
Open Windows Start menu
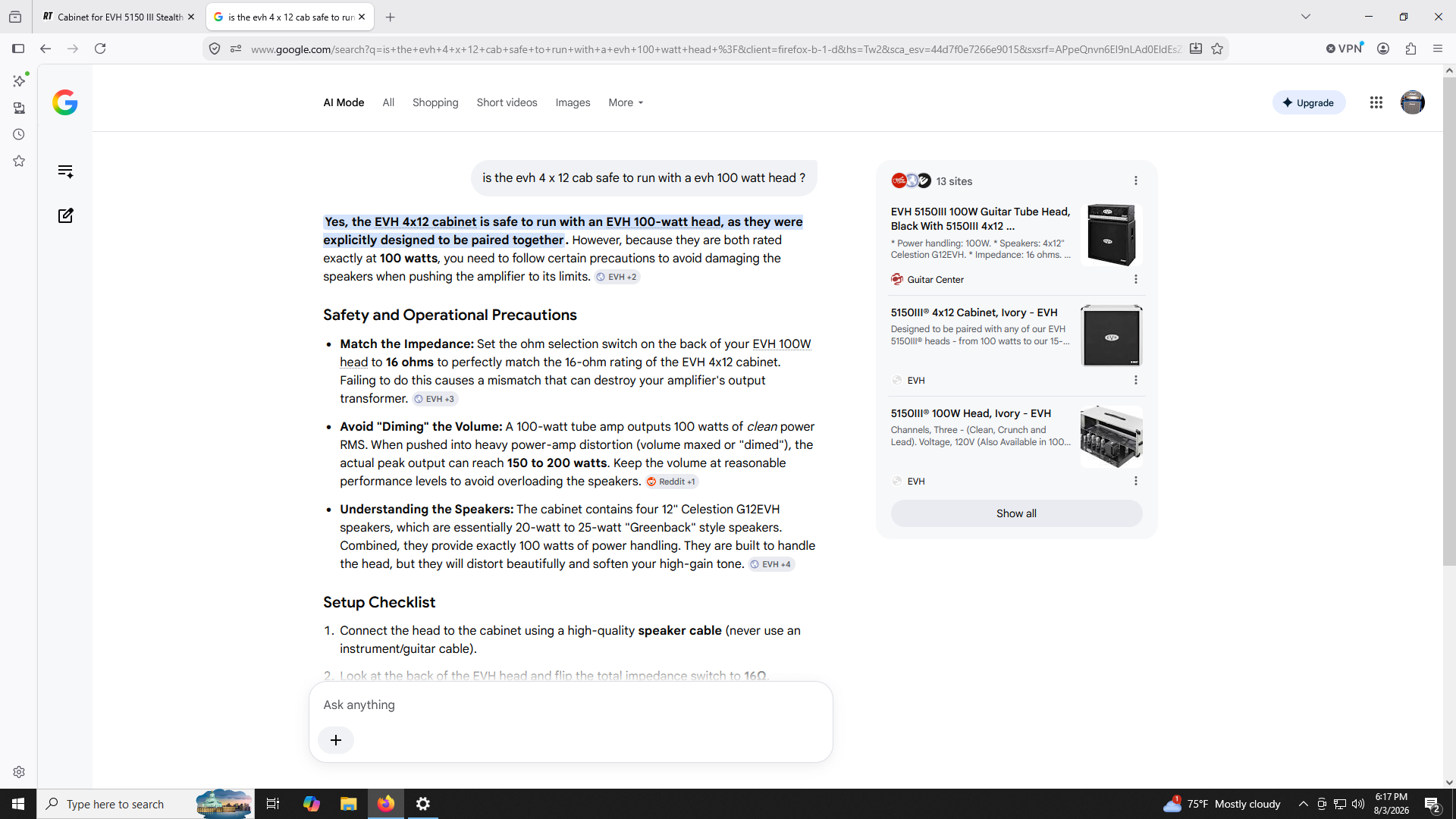(18, 804)
